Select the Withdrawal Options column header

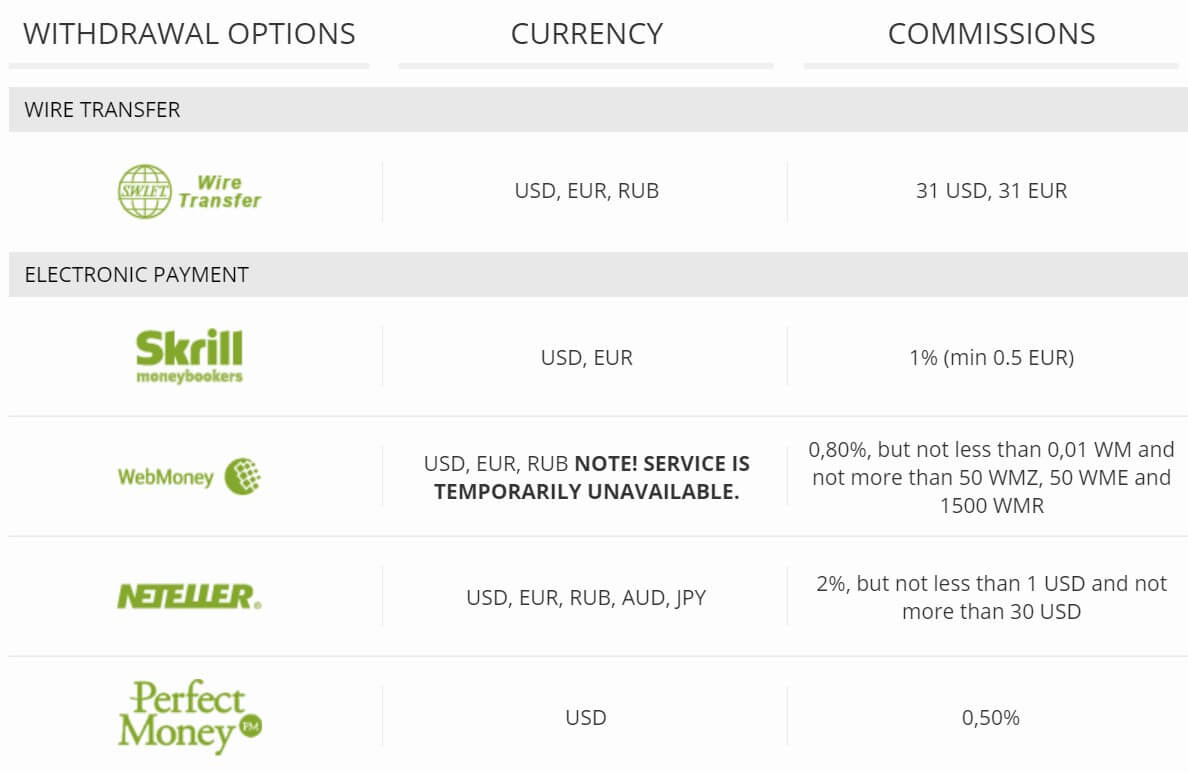coord(189,34)
